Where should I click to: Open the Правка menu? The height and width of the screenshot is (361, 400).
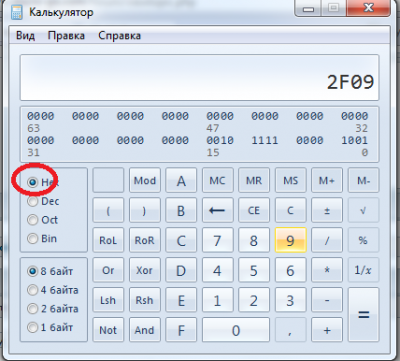(x=66, y=36)
